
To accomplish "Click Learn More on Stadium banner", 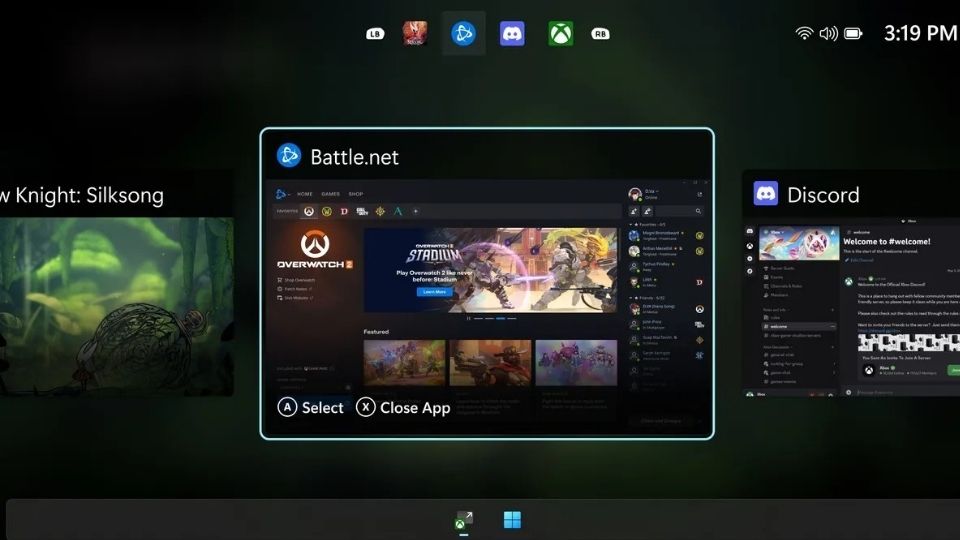I will (x=435, y=292).
